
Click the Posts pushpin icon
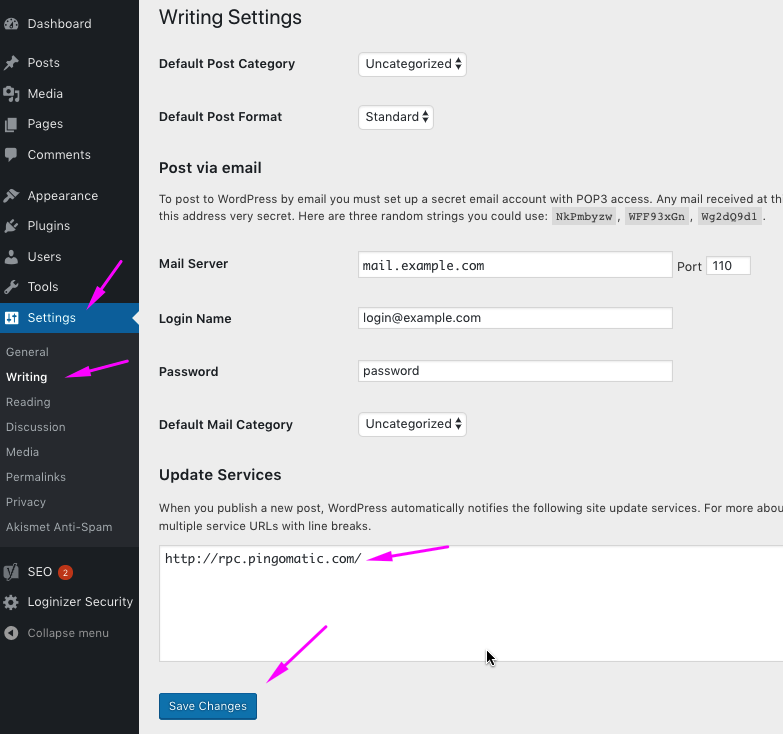pos(12,63)
